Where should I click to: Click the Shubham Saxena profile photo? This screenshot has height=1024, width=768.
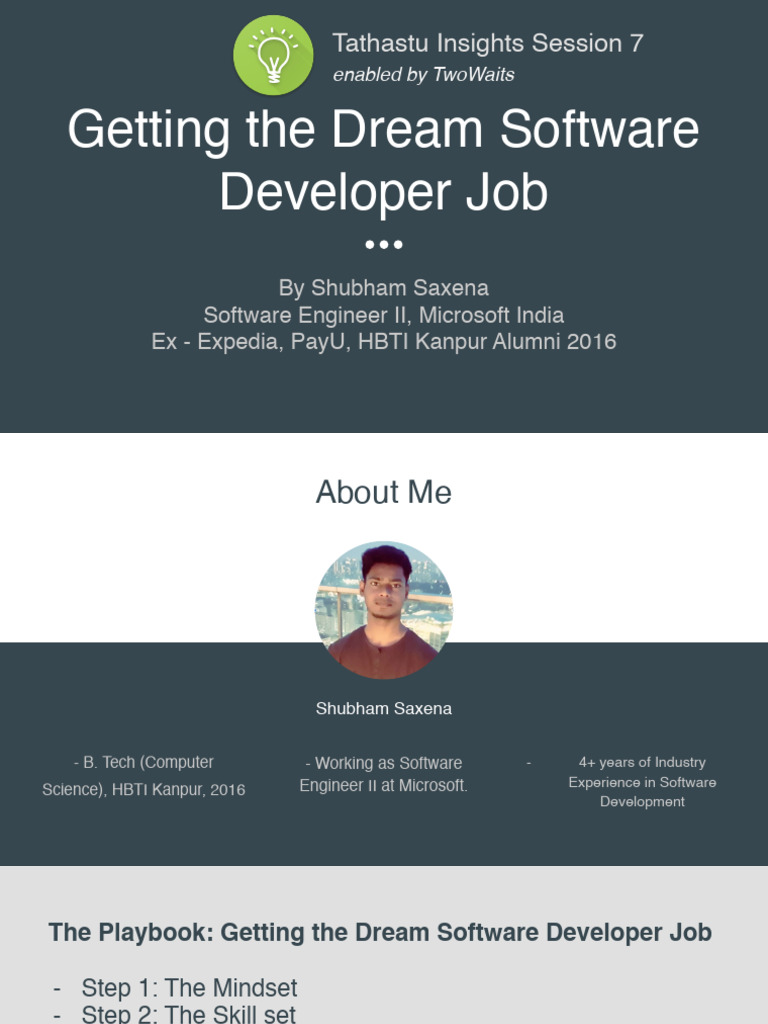[384, 610]
